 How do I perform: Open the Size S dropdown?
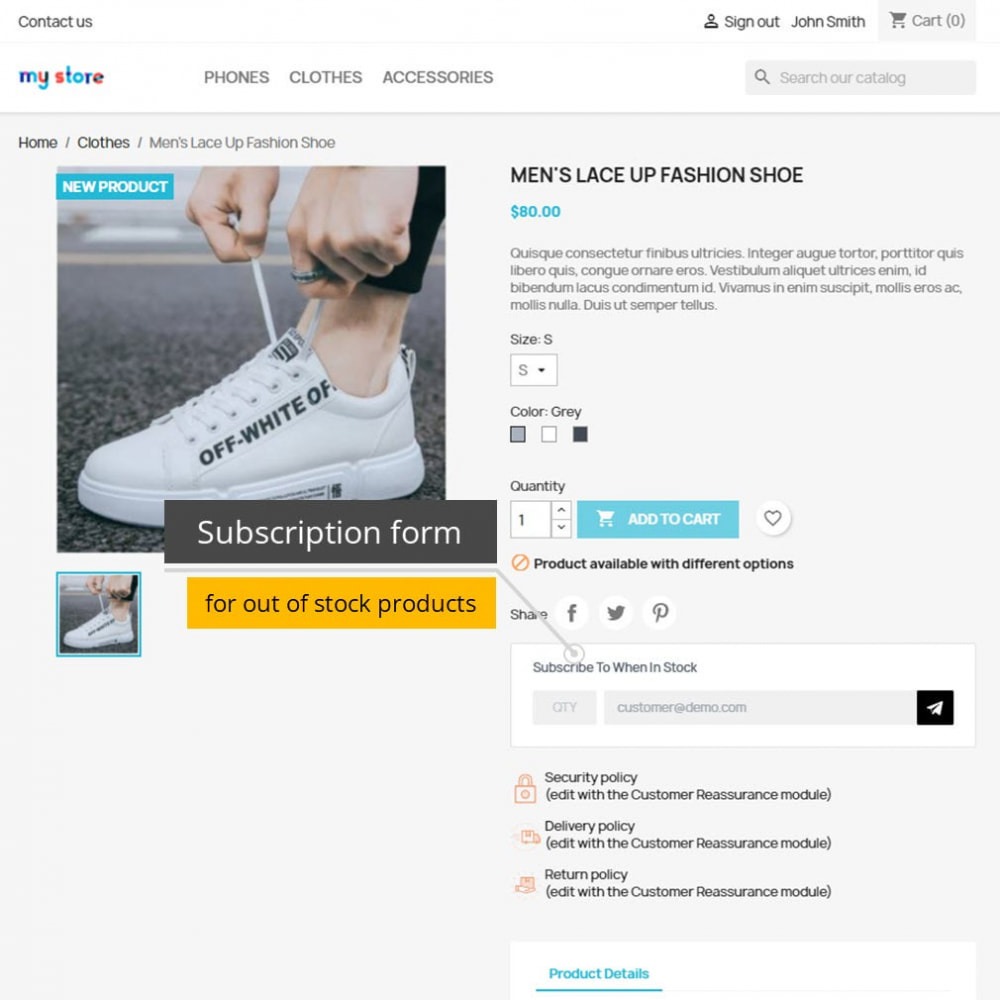click(533, 370)
